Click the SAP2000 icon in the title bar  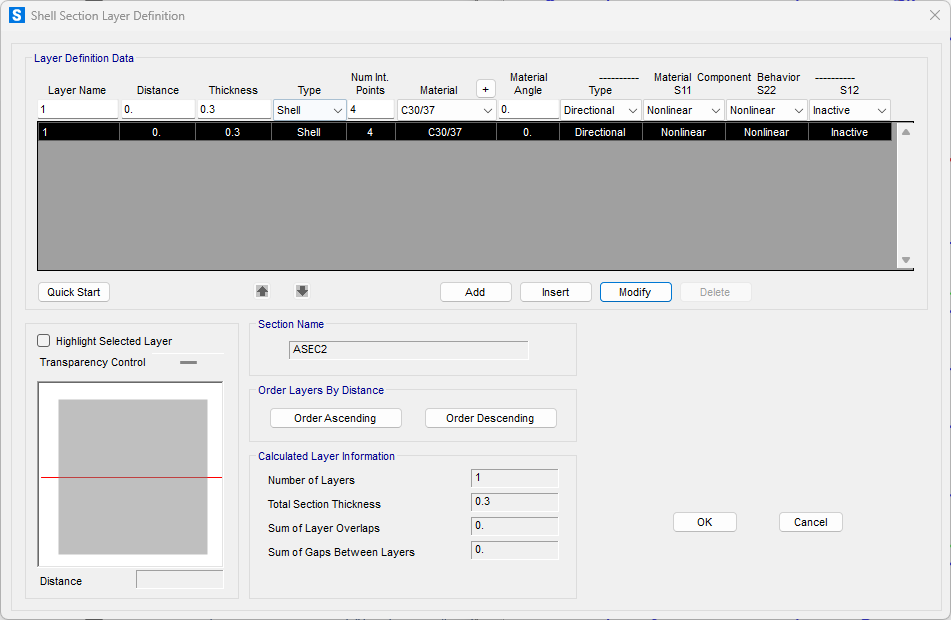(x=16, y=15)
